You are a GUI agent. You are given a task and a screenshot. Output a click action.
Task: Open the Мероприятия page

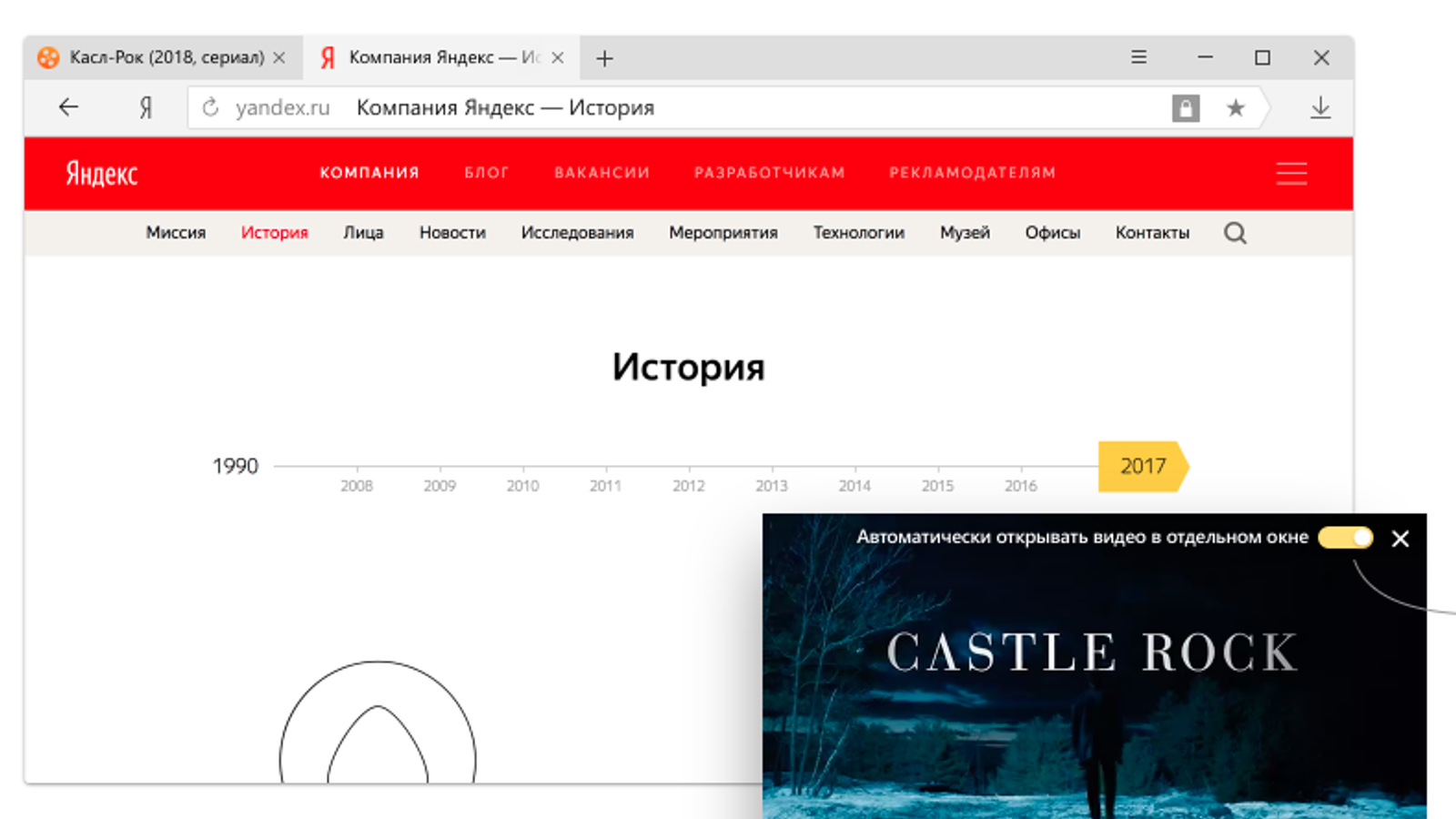click(x=723, y=233)
